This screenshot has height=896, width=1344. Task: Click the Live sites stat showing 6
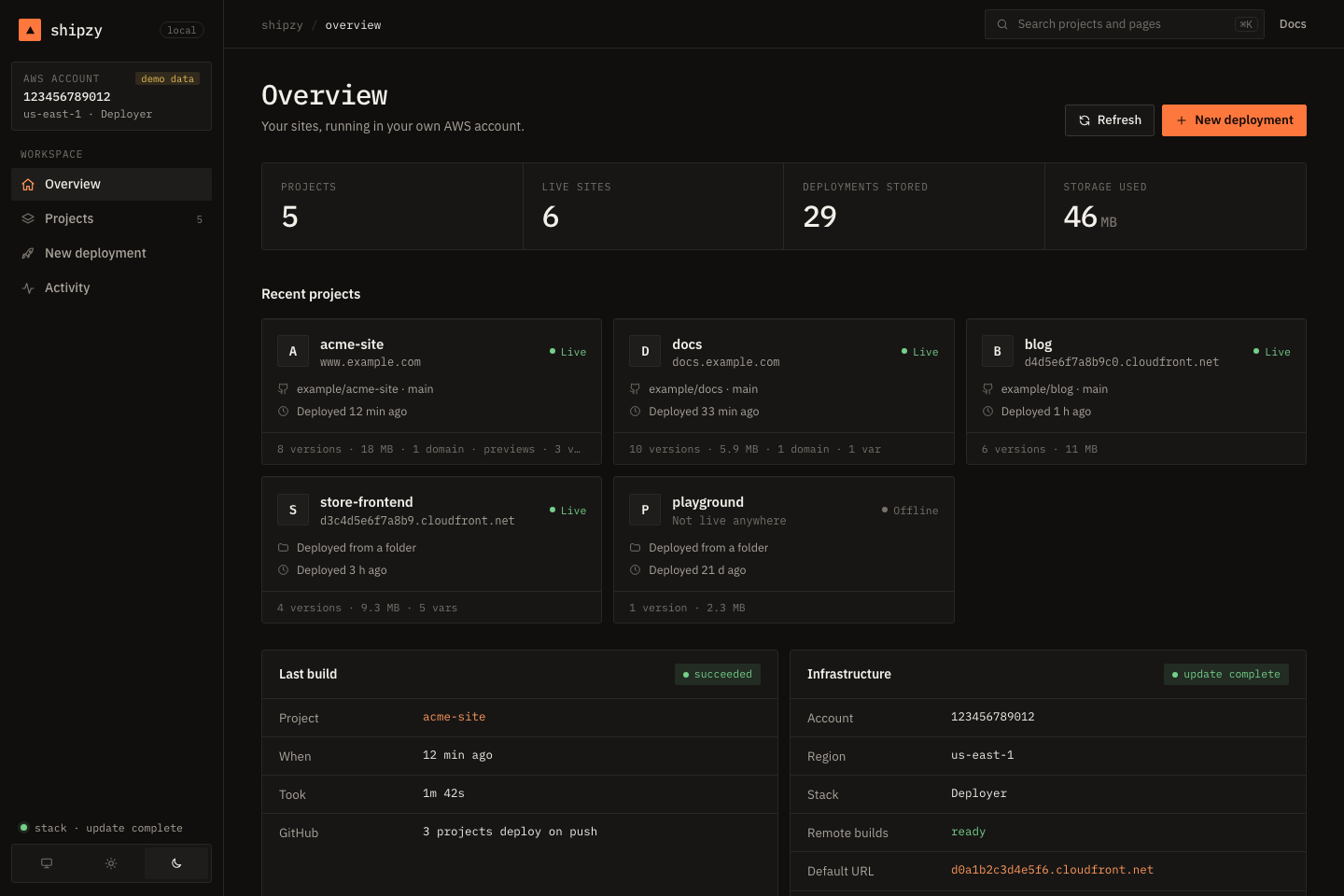(x=653, y=206)
